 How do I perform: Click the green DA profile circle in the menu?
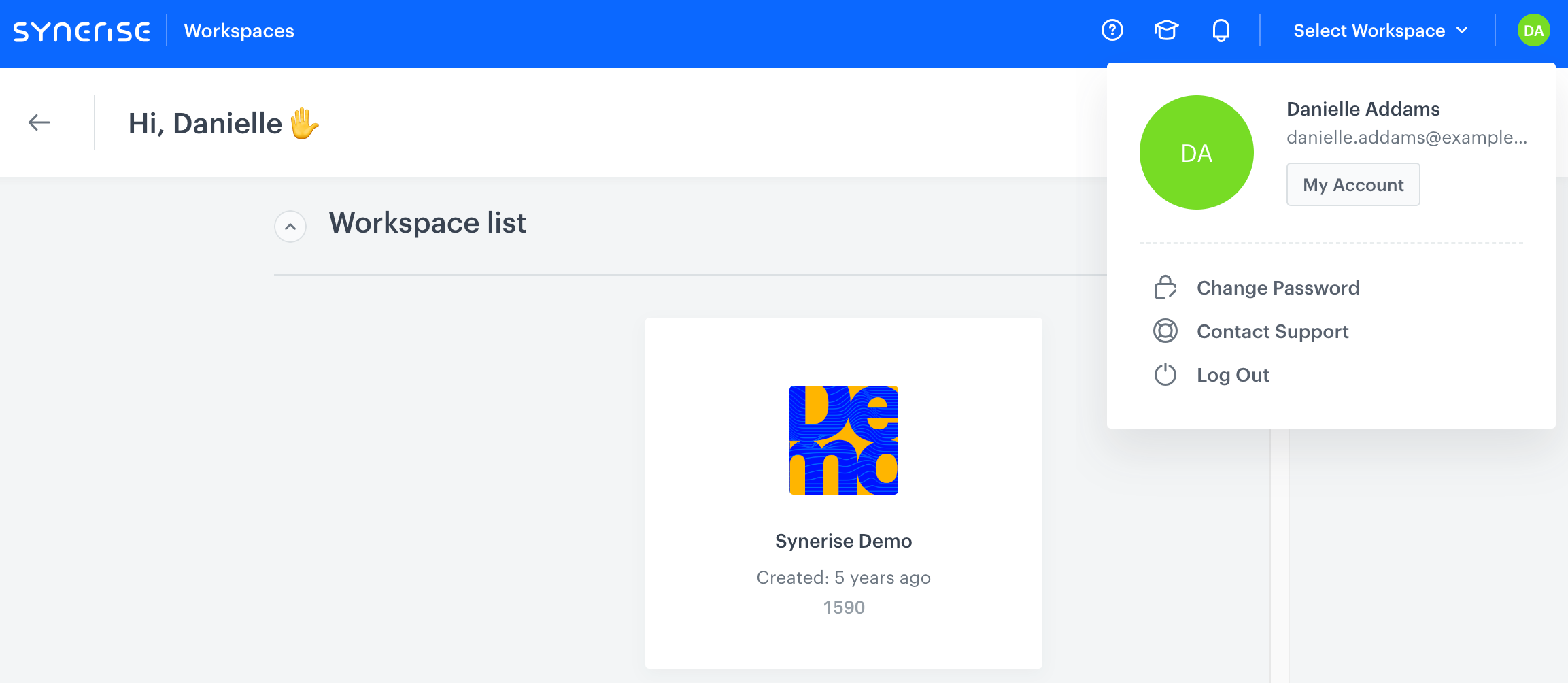tap(1196, 152)
